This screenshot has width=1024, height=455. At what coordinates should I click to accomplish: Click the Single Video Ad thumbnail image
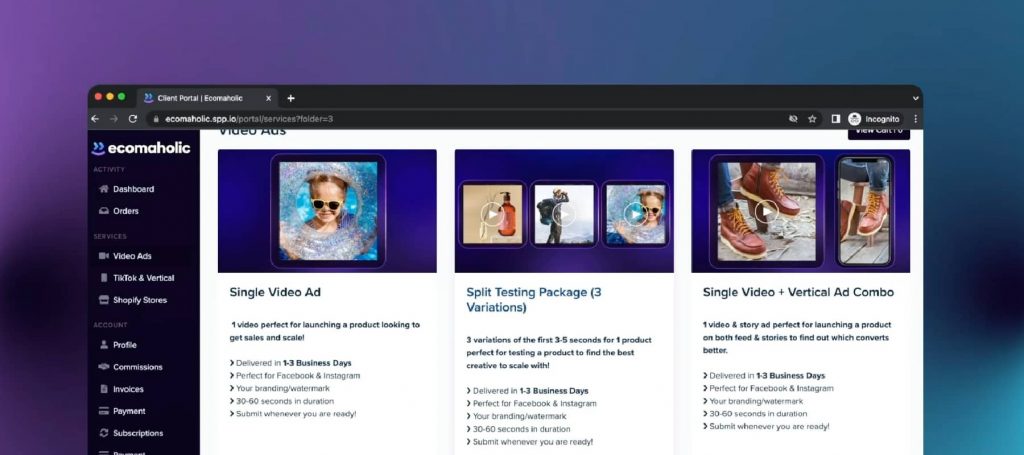point(327,211)
